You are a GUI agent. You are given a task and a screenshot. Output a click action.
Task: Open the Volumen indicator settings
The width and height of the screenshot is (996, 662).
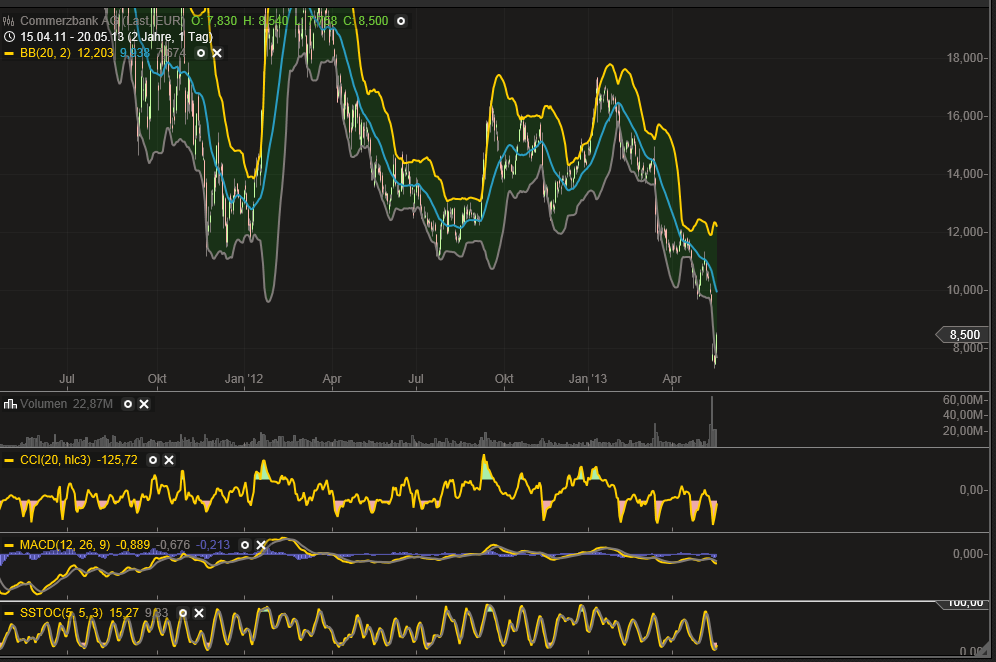[127, 404]
